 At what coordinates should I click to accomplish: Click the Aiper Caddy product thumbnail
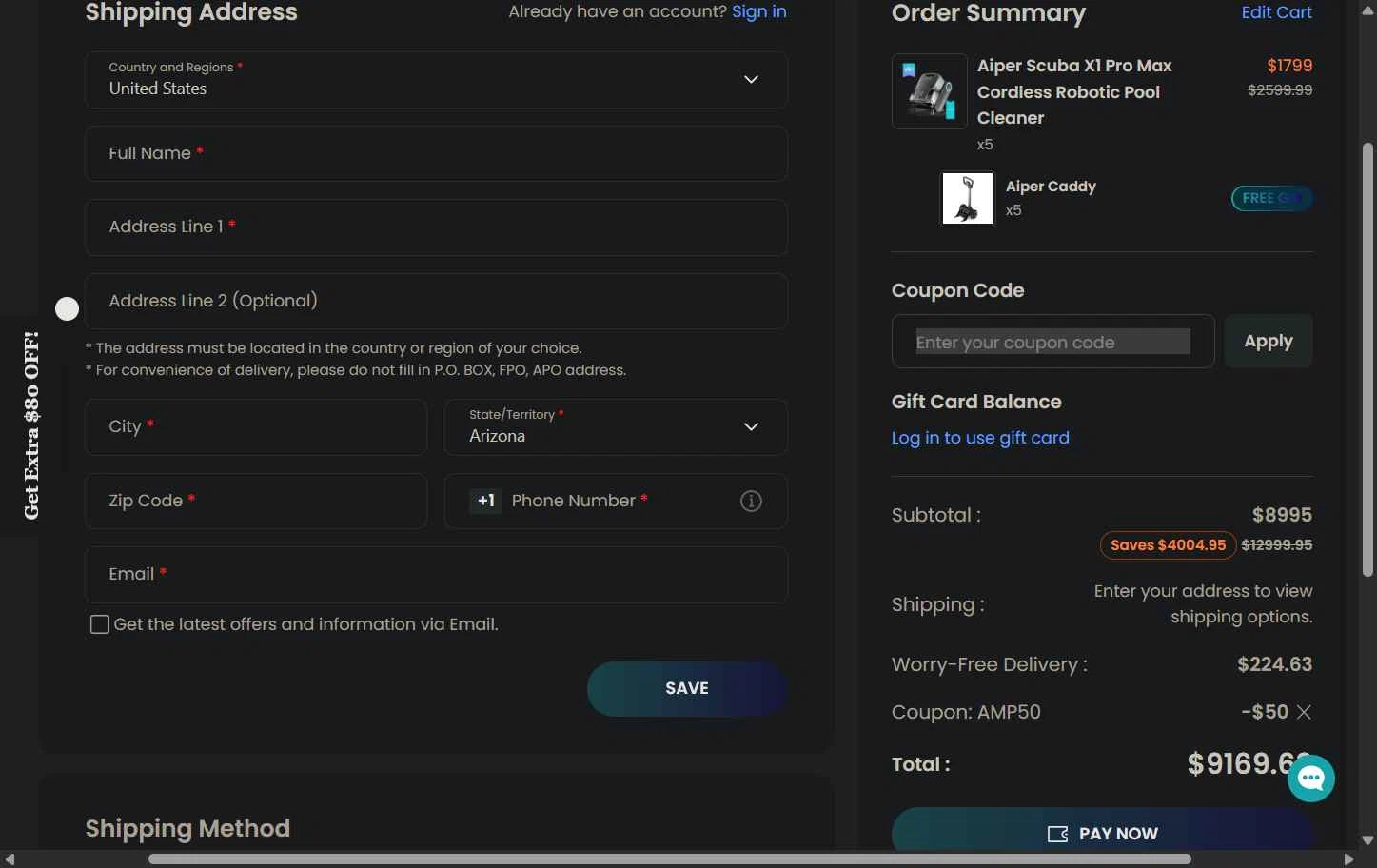tap(968, 198)
